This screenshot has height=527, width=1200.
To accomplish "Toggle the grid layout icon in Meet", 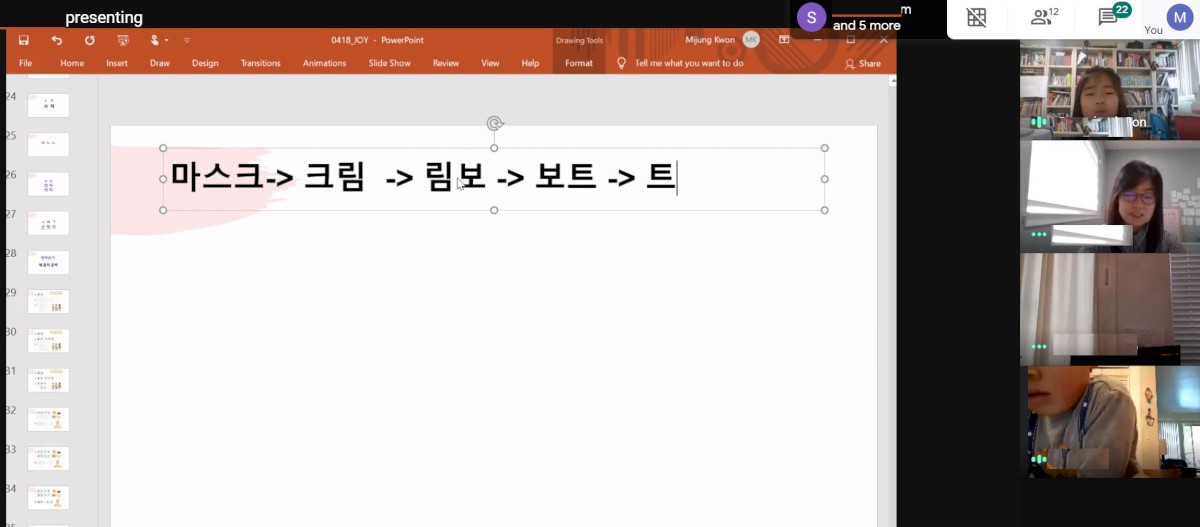I will [x=976, y=17].
